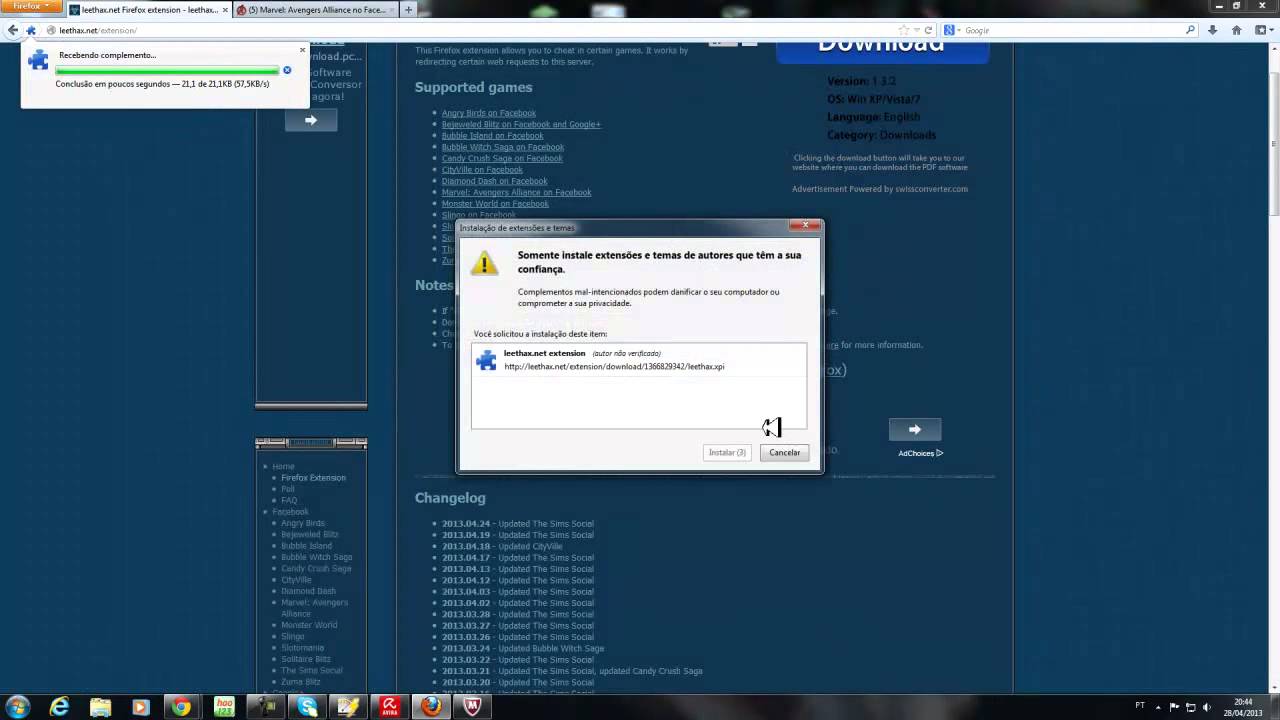Open Marvel: Avengers Alliance on Facebook link
This screenshot has width=1280, height=720.
[x=517, y=192]
